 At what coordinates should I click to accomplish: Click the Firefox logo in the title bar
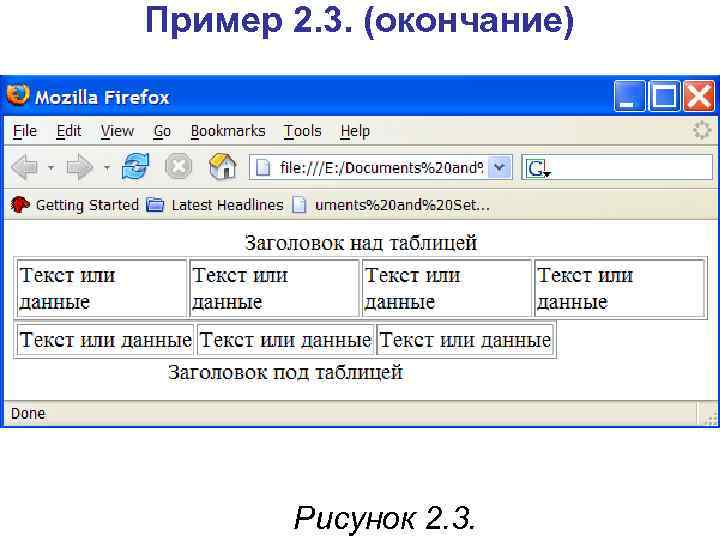tap(18, 95)
